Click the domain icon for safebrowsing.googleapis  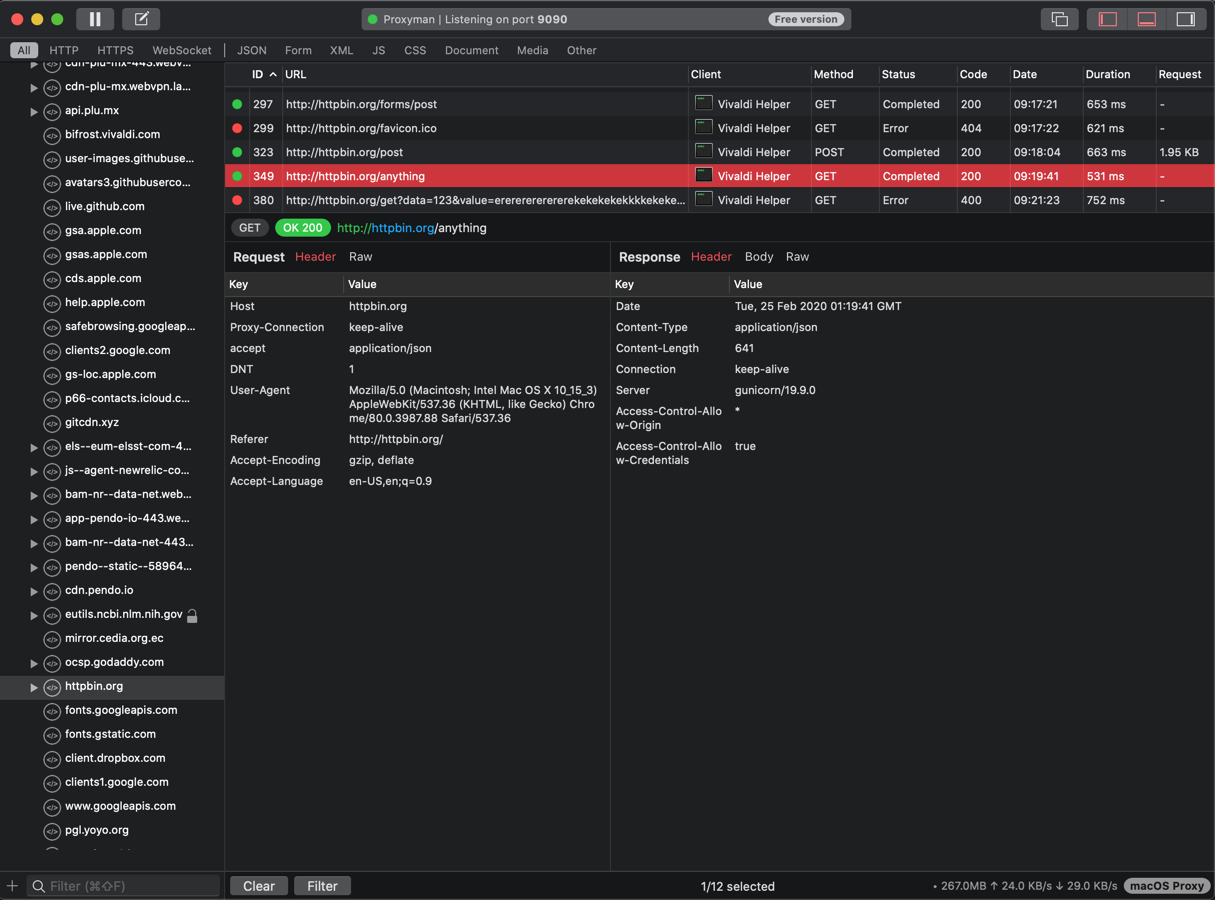pos(52,327)
